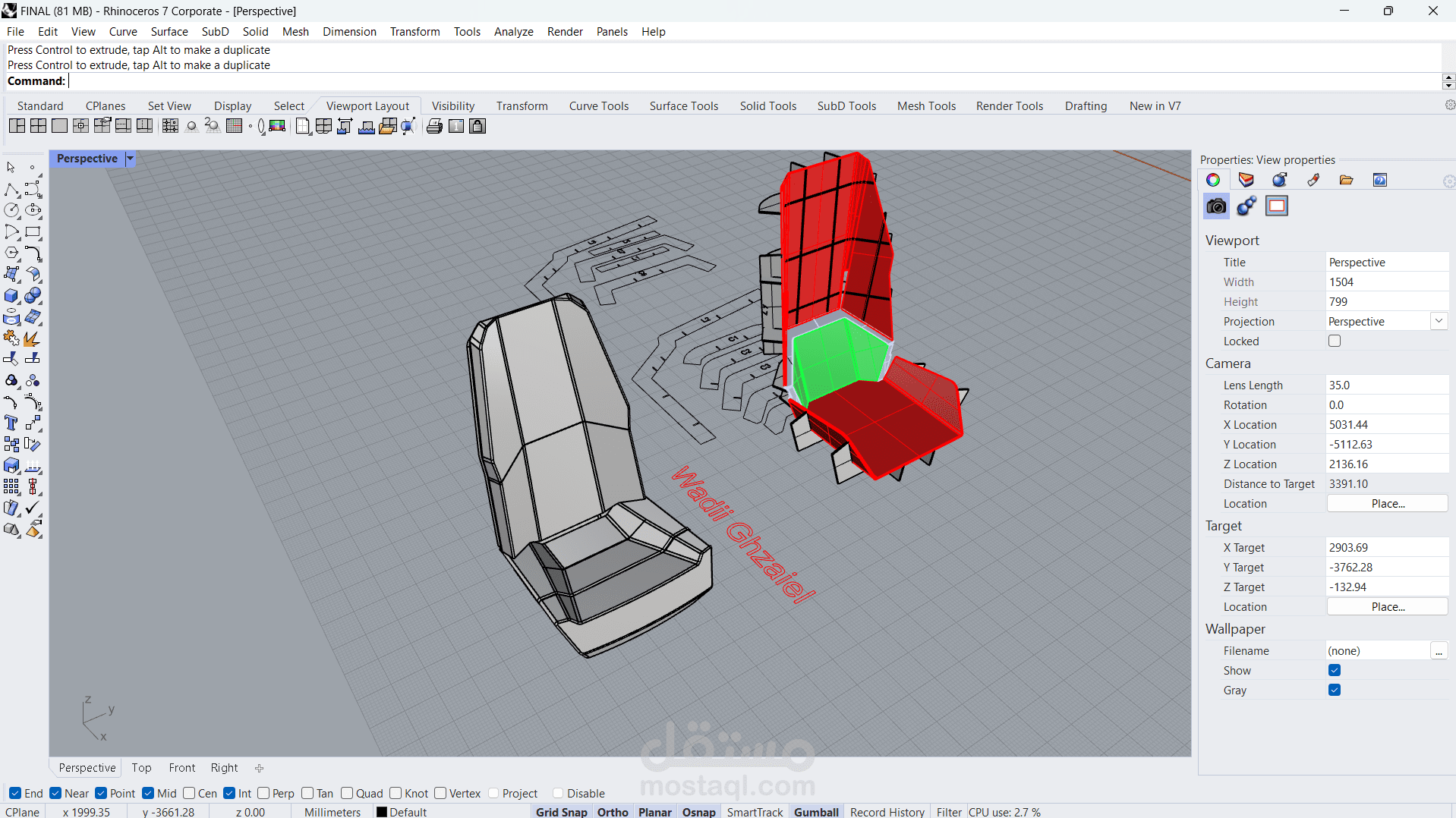
Task: Click the camera view properties icon
Action: click(1216, 206)
